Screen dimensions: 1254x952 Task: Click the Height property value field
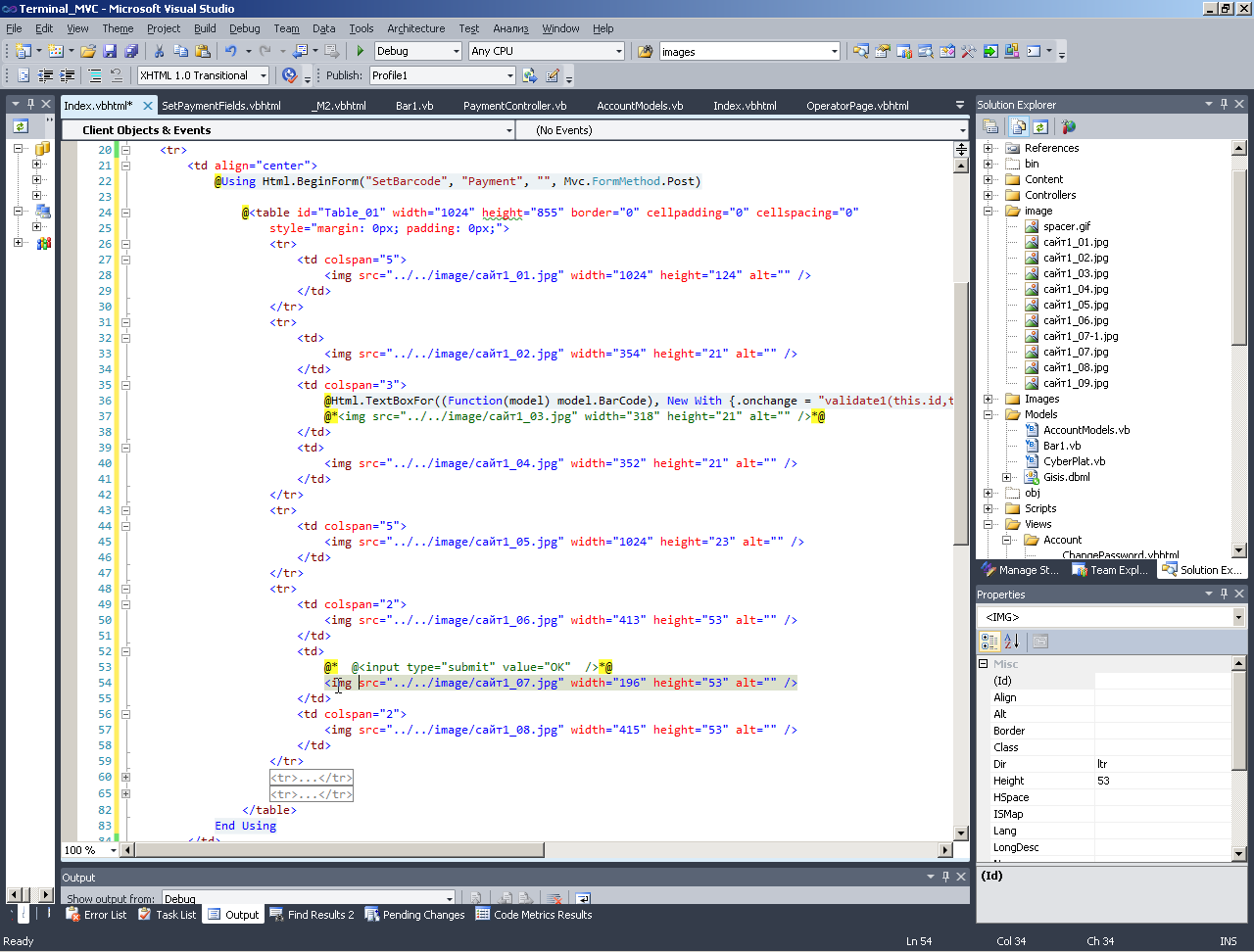click(x=1162, y=781)
